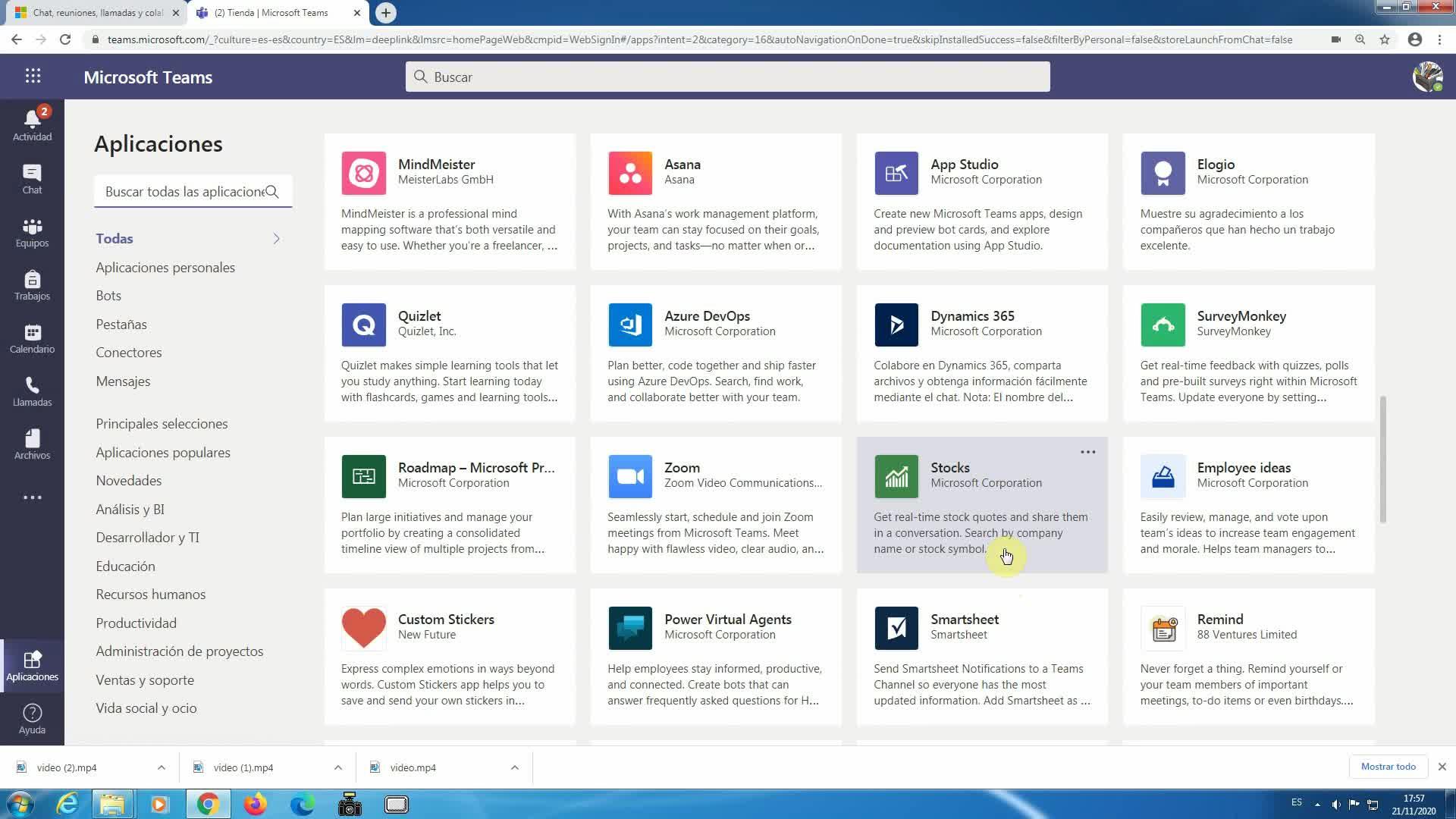Open Principales selecciones list
This screenshot has width=1456, height=819.
[x=162, y=424]
